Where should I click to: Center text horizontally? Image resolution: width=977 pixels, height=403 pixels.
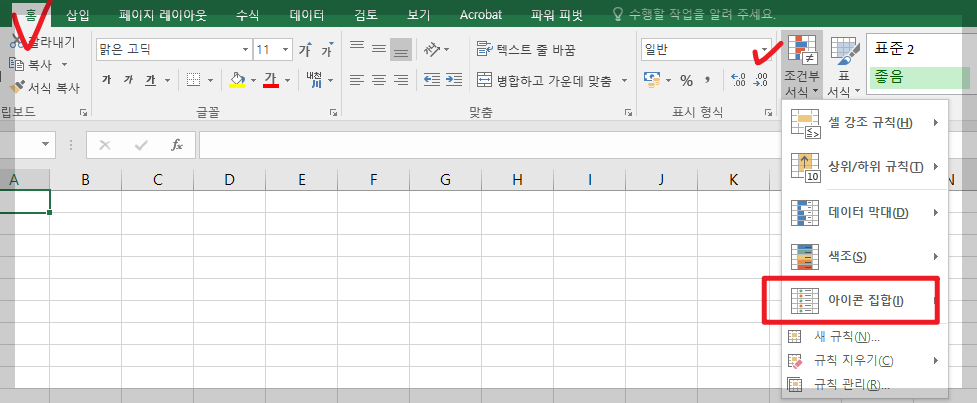tap(379, 80)
